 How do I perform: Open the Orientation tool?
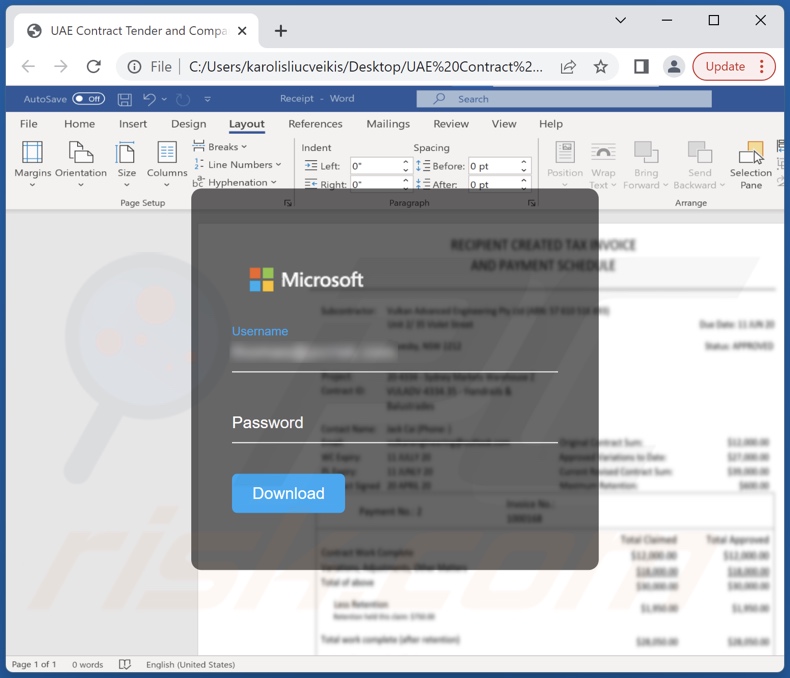[x=80, y=153]
